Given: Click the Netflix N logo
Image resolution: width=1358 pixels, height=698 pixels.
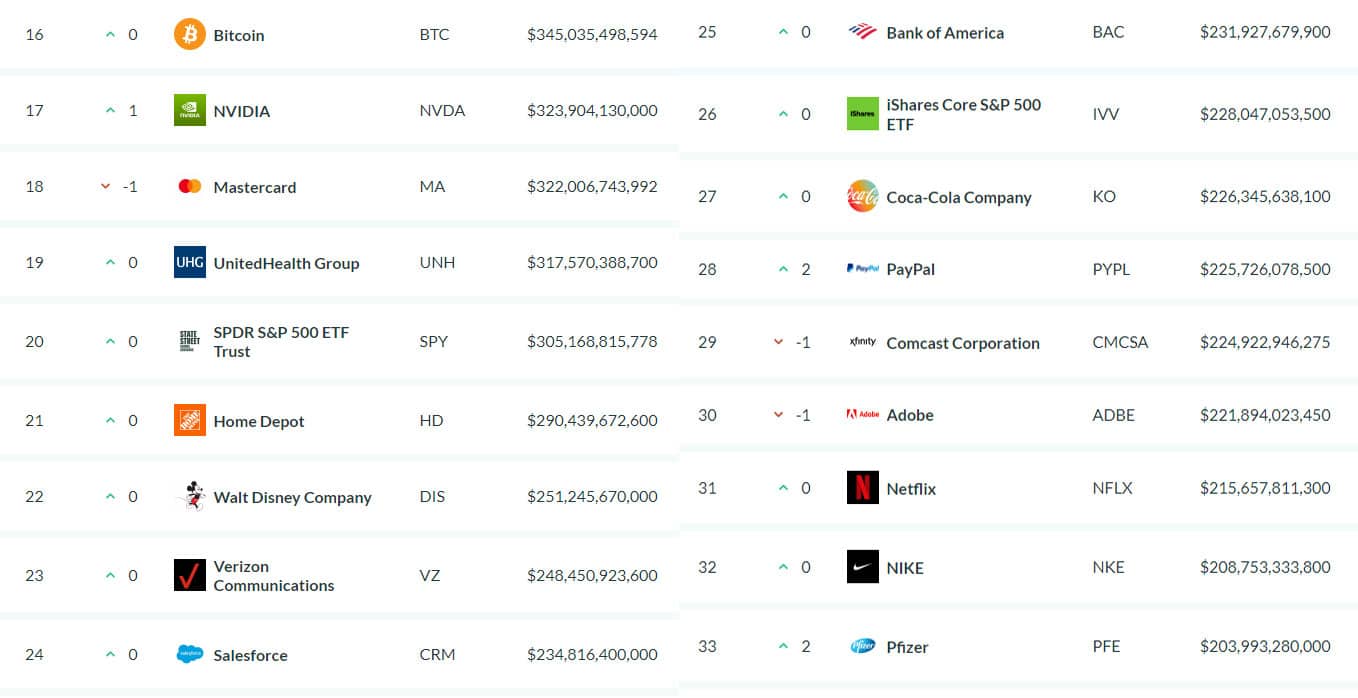Looking at the screenshot, I should tap(862, 488).
